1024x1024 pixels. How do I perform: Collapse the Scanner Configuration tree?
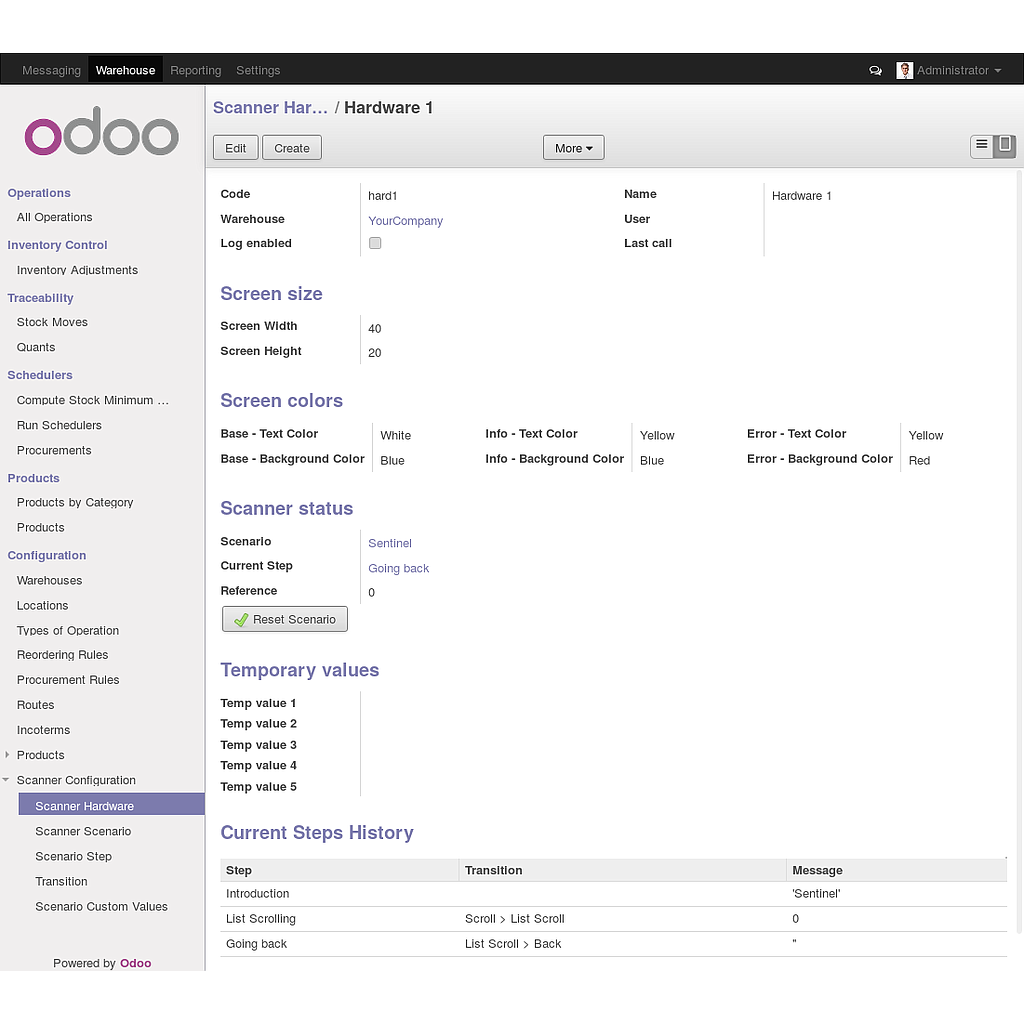pos(7,780)
